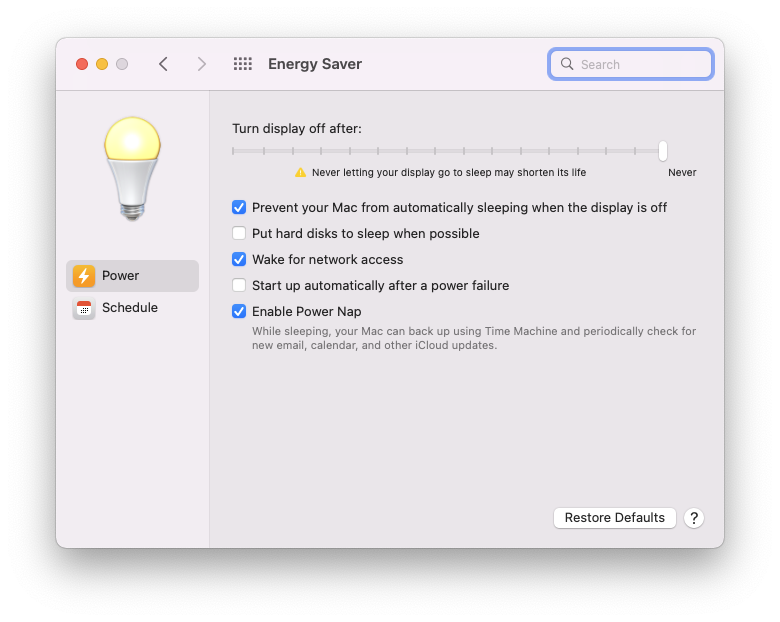Open the Show All preferences grid
The image size is (780, 622).
(243, 64)
